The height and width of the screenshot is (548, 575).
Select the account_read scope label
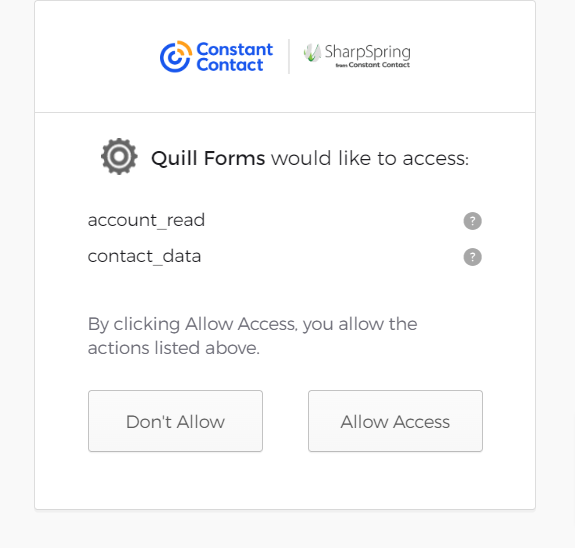(x=146, y=220)
